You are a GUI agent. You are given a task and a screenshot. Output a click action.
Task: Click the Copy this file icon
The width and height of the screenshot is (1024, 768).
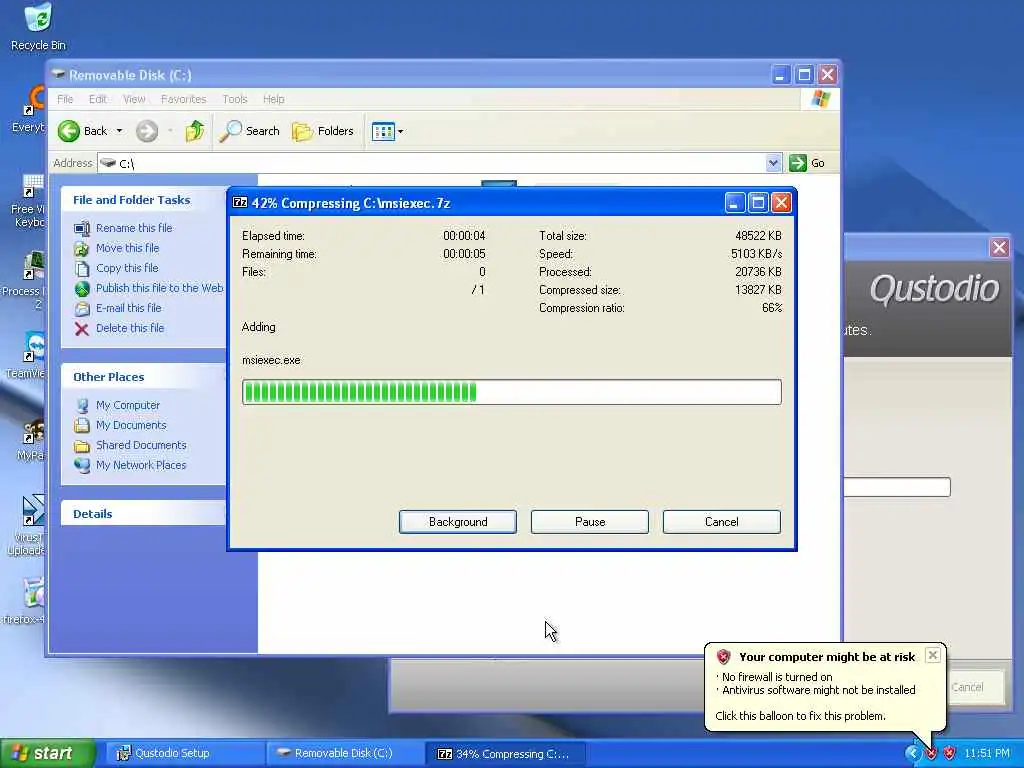pyautogui.click(x=82, y=268)
